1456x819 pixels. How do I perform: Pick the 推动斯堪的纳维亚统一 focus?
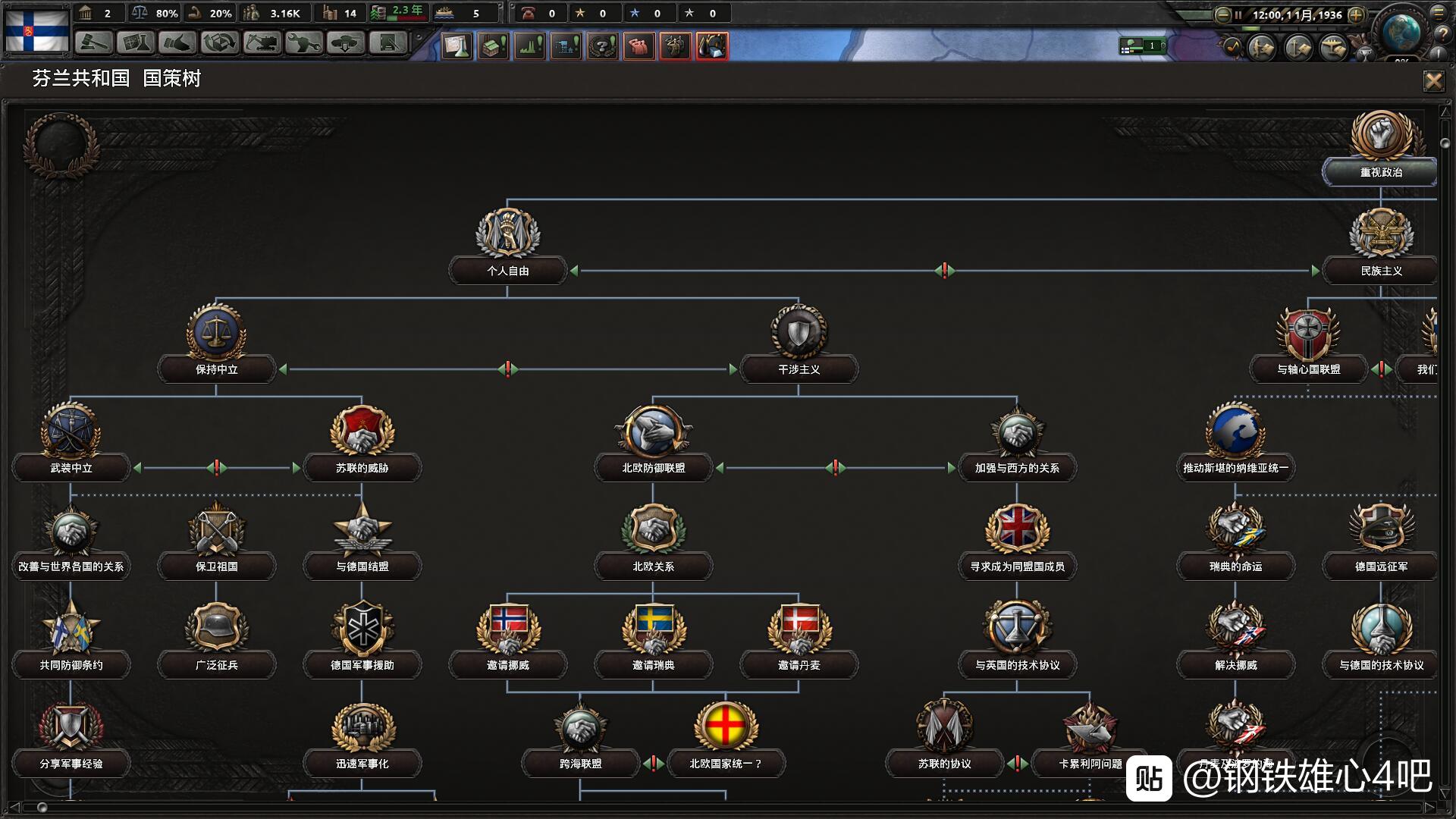(1235, 468)
